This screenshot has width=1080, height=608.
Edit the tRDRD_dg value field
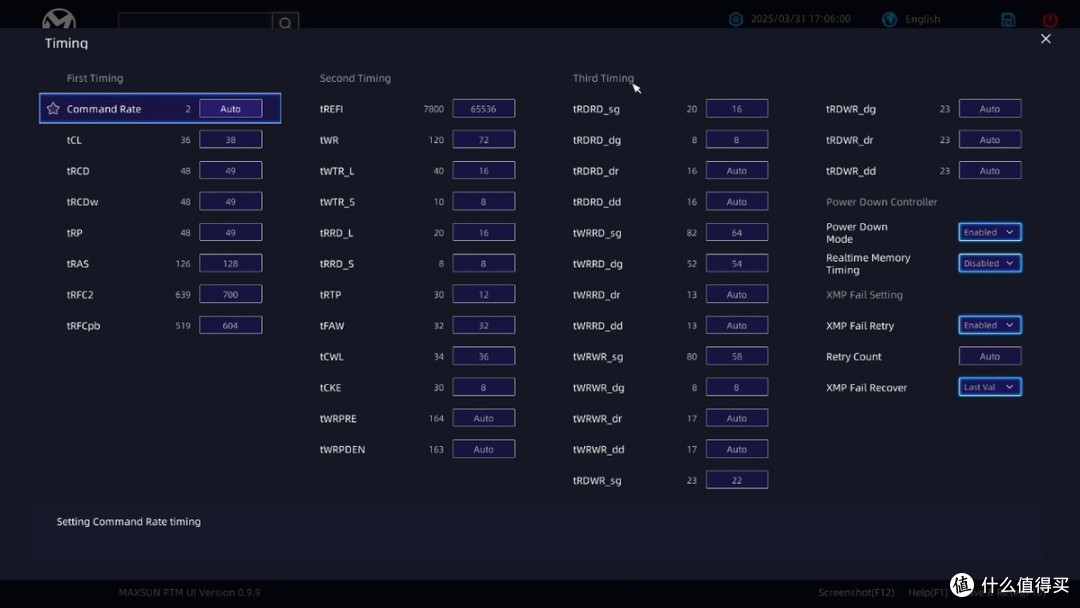coord(737,140)
